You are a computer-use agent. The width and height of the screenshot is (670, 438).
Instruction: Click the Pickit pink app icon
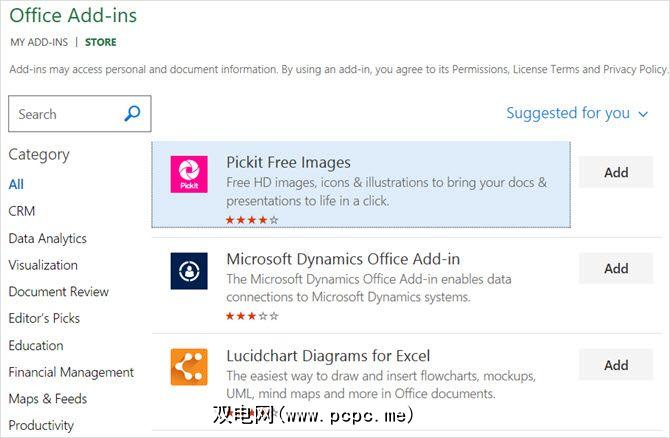[x=189, y=174]
